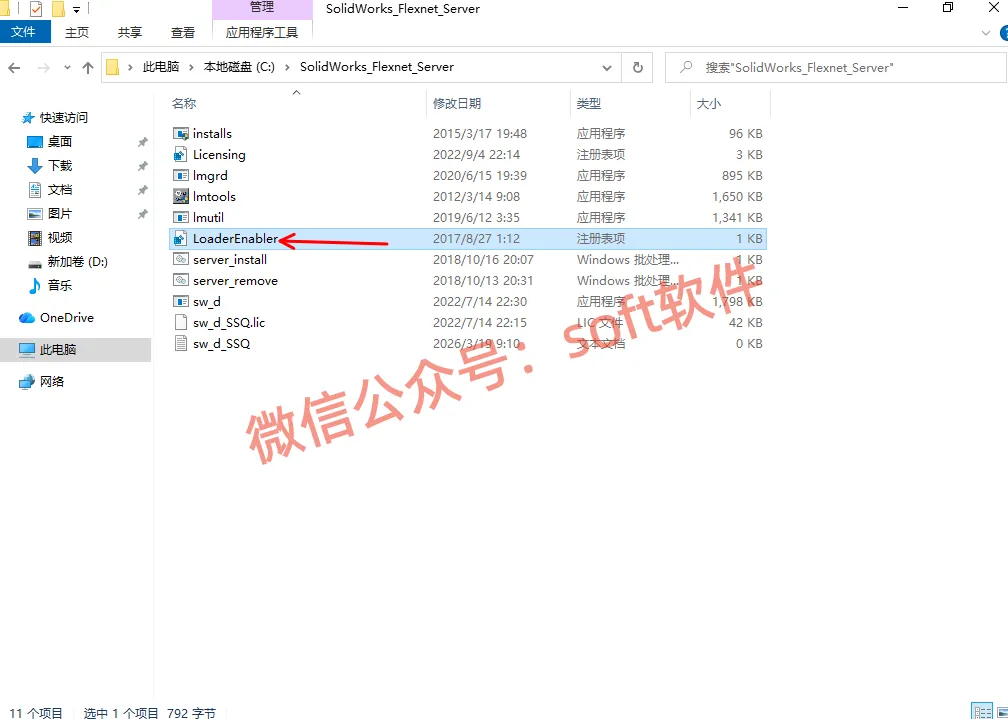Select 此电脑 in the navigation pane
The height and width of the screenshot is (719, 1008).
pos(76,350)
